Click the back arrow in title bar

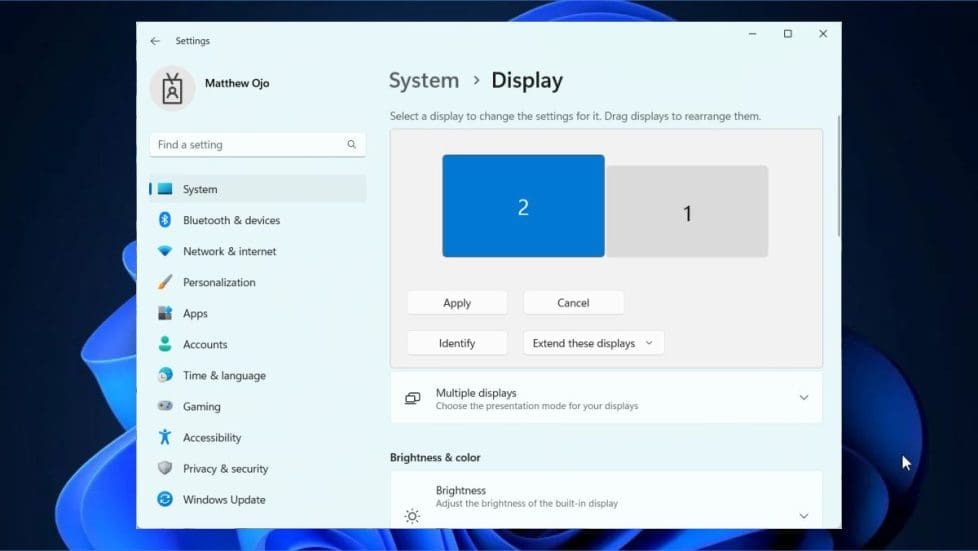point(155,41)
